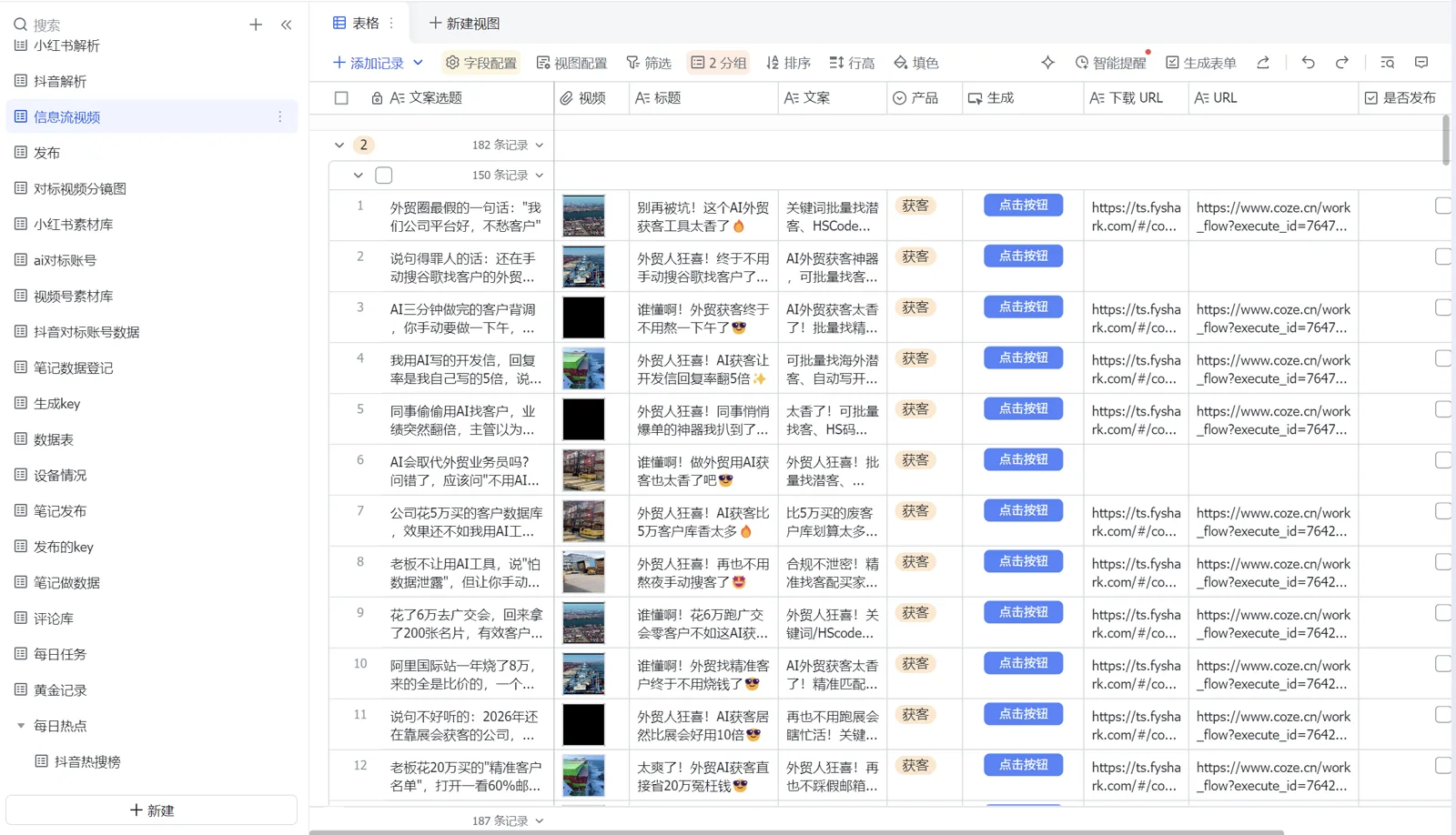The width and height of the screenshot is (1456, 835).
Task: Click lock icon on 文案选题 column
Action: (x=377, y=97)
